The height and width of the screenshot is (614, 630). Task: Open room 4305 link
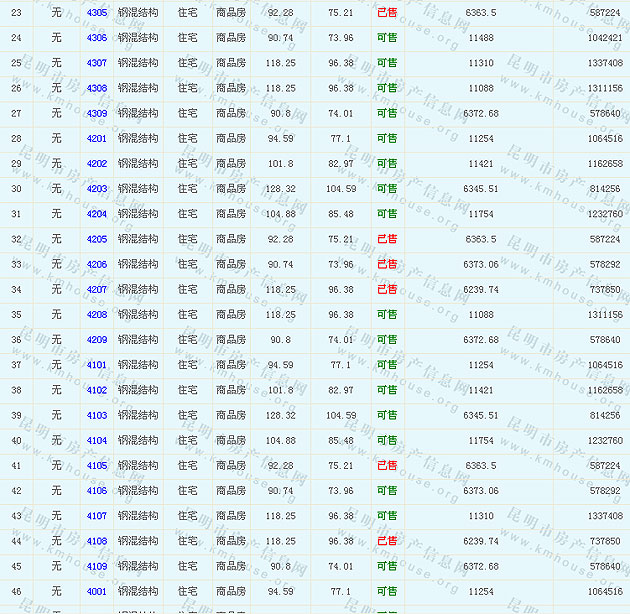97,13
